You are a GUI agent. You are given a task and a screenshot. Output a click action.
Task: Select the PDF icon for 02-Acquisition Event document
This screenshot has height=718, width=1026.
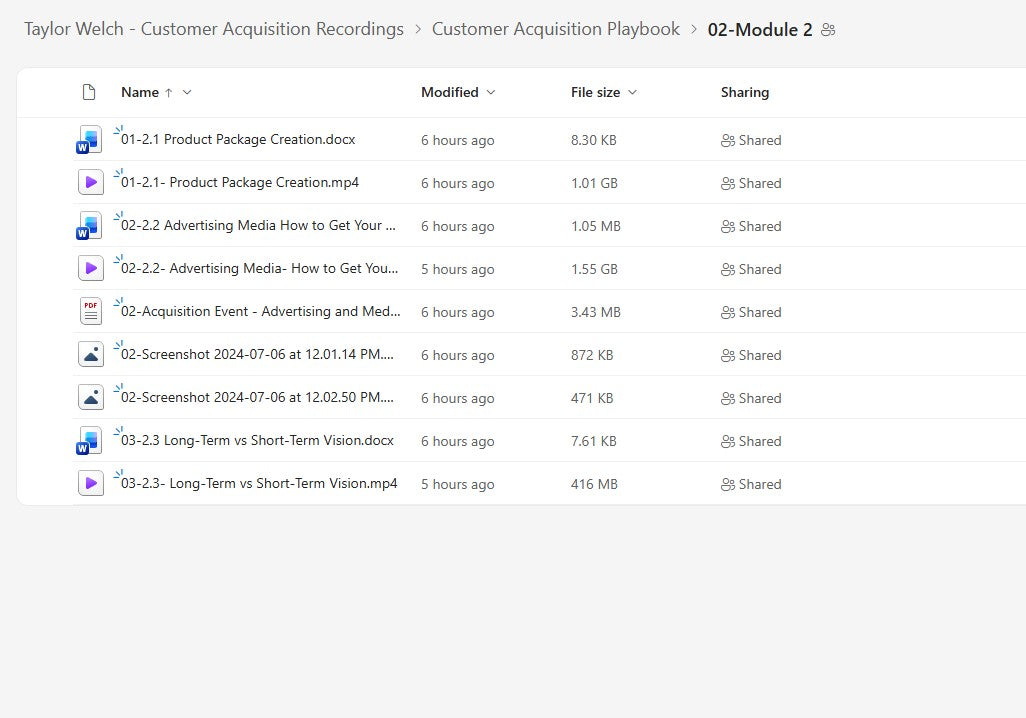point(90,311)
